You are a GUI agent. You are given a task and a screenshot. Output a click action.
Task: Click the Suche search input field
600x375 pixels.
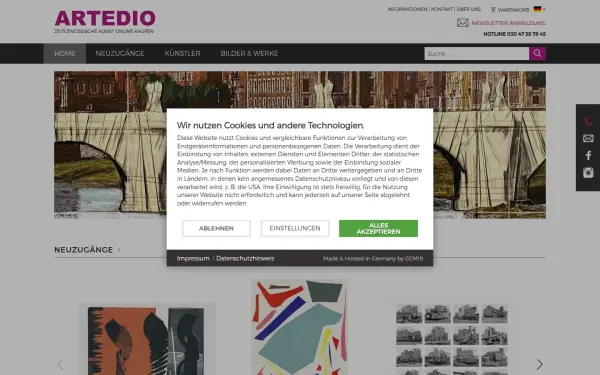(x=476, y=54)
